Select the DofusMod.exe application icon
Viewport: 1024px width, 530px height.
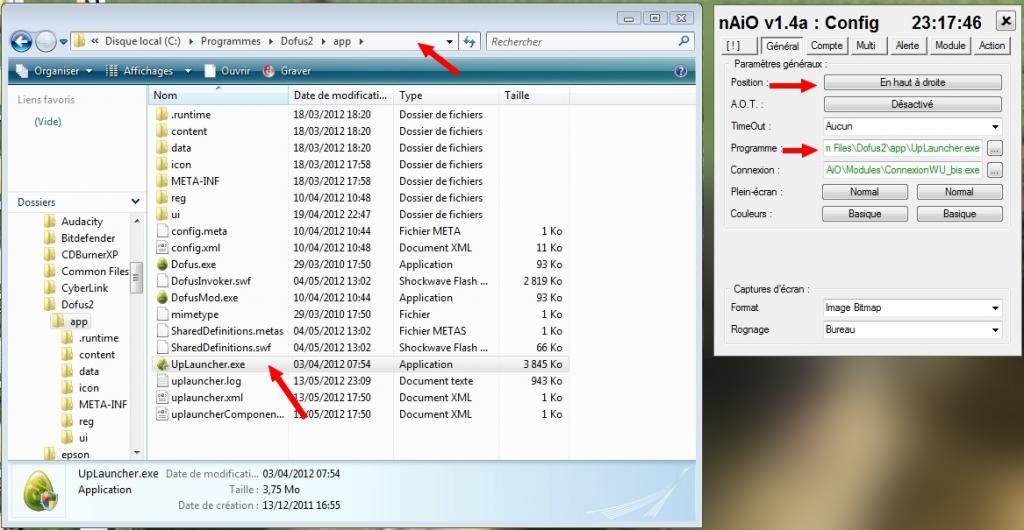pyautogui.click(x=163, y=298)
